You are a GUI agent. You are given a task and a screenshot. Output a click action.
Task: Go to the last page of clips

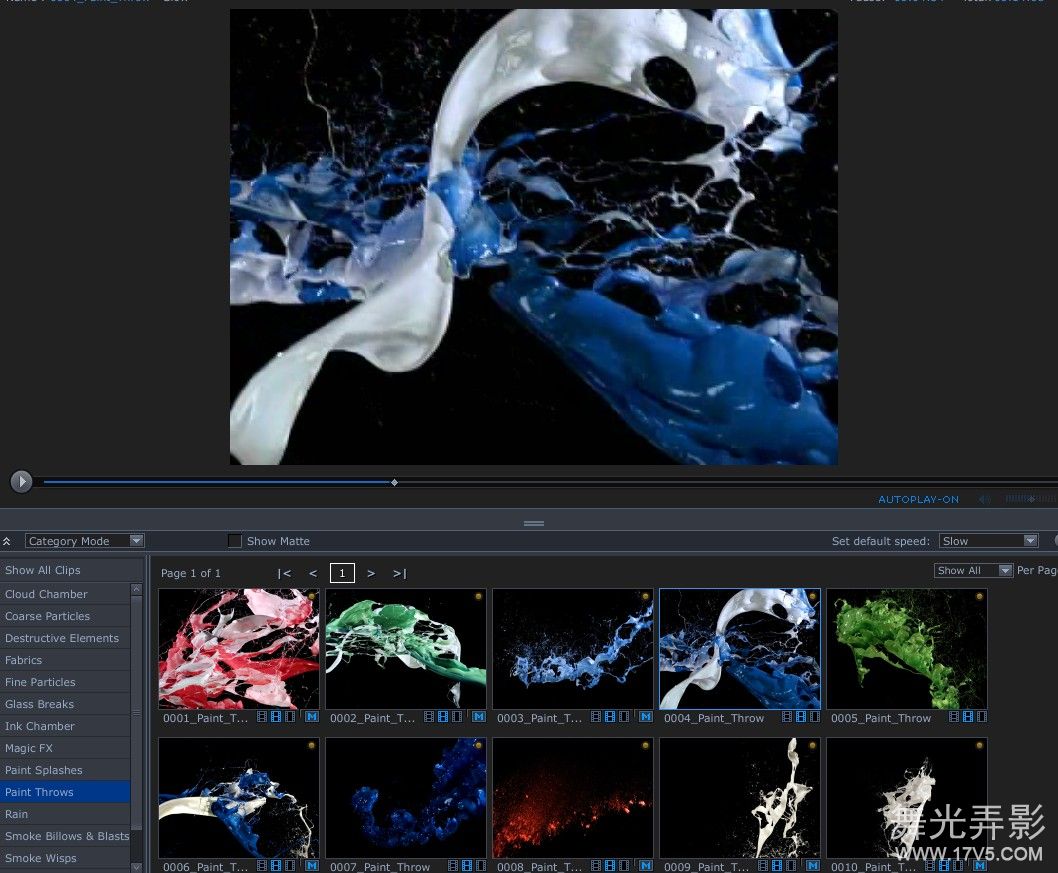pos(399,573)
